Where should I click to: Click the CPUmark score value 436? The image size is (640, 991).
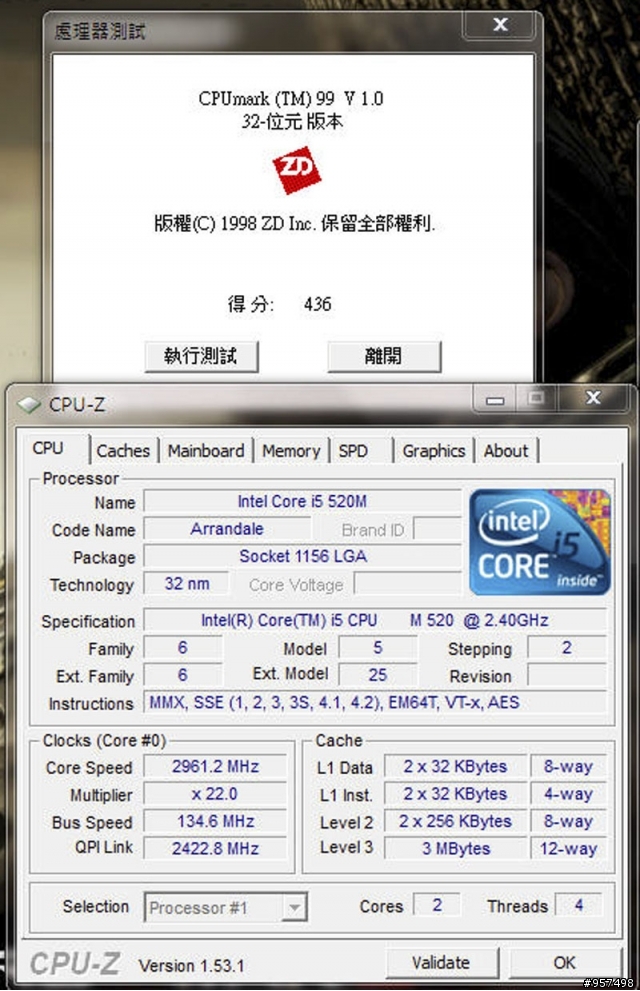click(x=317, y=304)
